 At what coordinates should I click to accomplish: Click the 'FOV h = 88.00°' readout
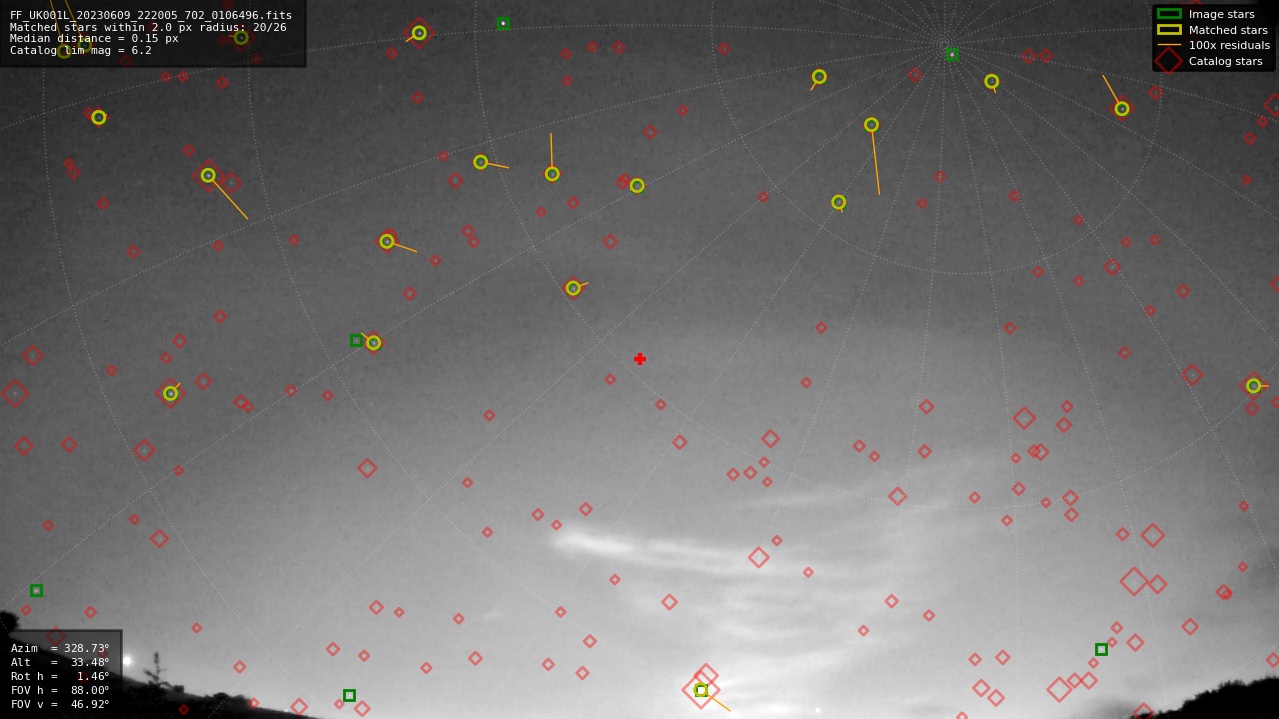pyautogui.click(x=60, y=690)
